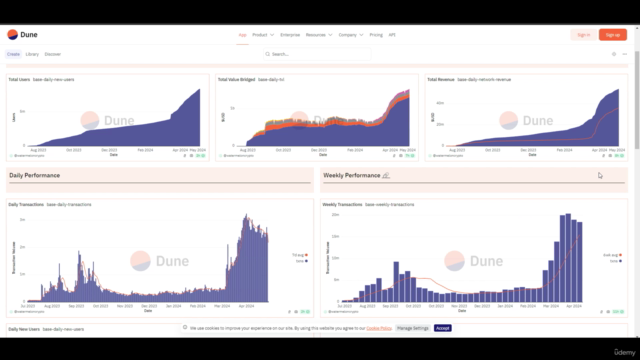Open the three-dot more options menu
The height and width of the screenshot is (360, 640).
coord(624,54)
